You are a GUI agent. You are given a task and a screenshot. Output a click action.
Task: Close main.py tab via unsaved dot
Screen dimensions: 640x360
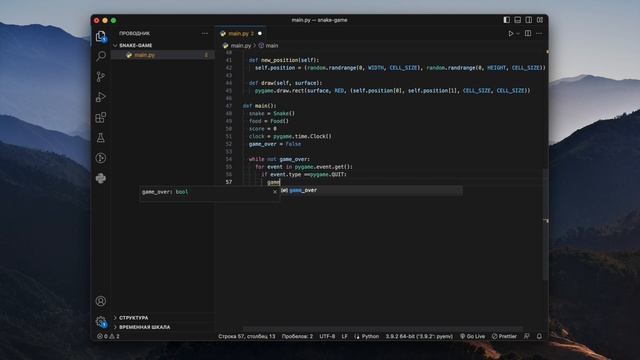(x=260, y=33)
